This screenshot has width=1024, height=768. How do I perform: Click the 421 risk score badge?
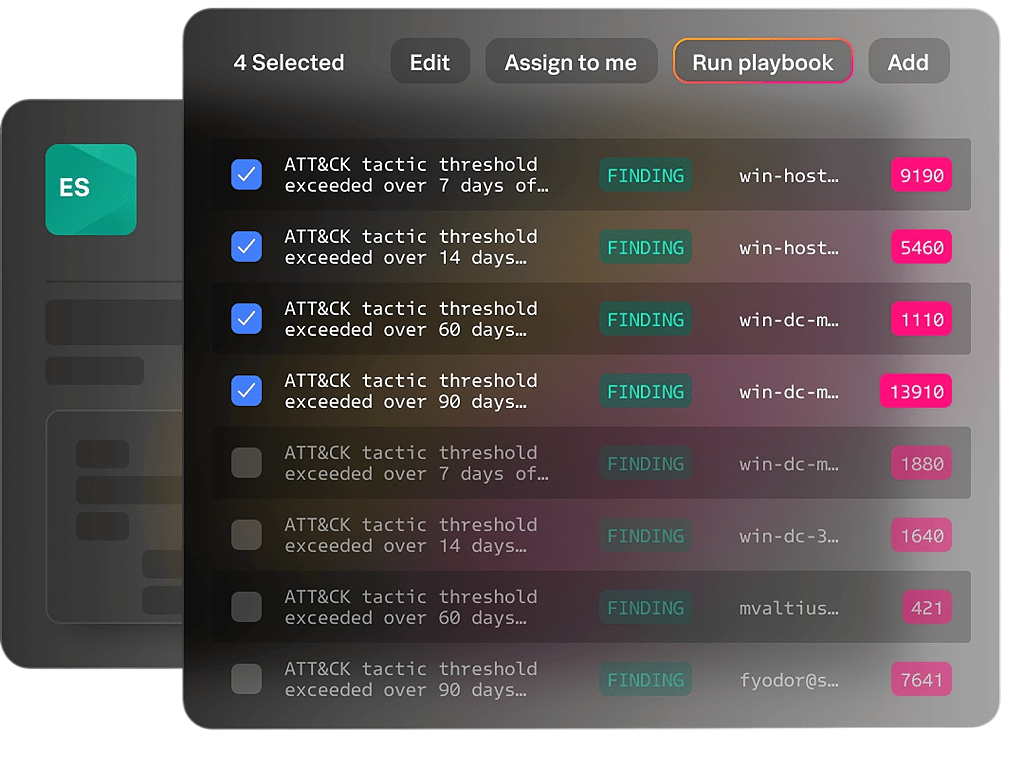(x=926, y=608)
